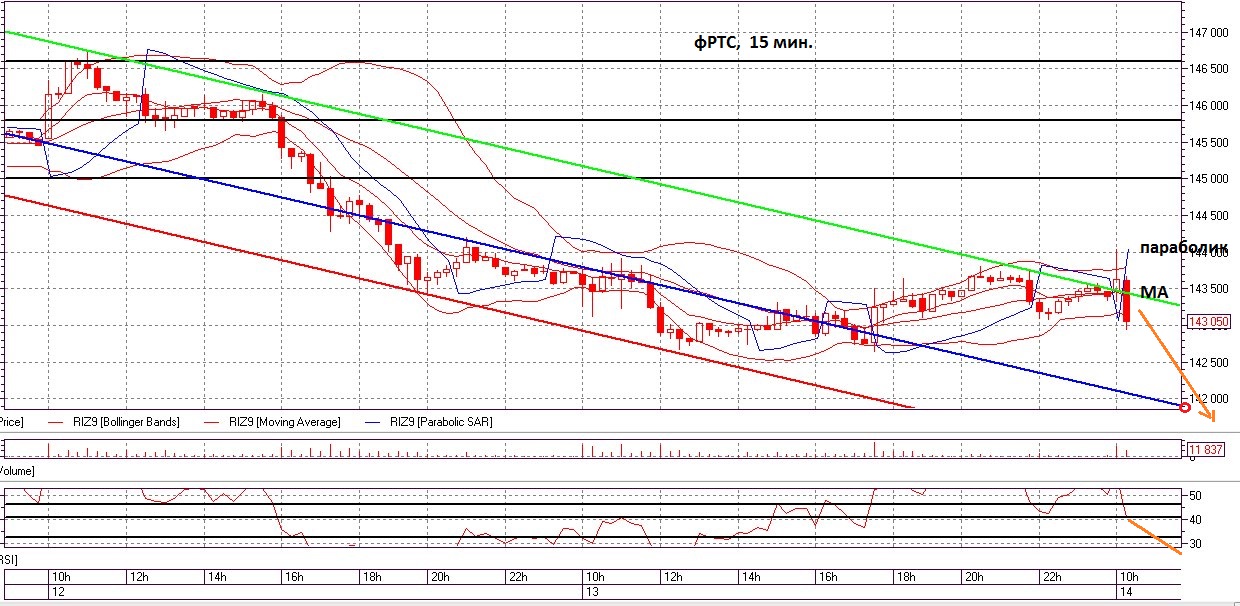Viewport: 1240px width, 606px height.
Task: Click the 146 000 price axis label
Action: click(1210, 105)
